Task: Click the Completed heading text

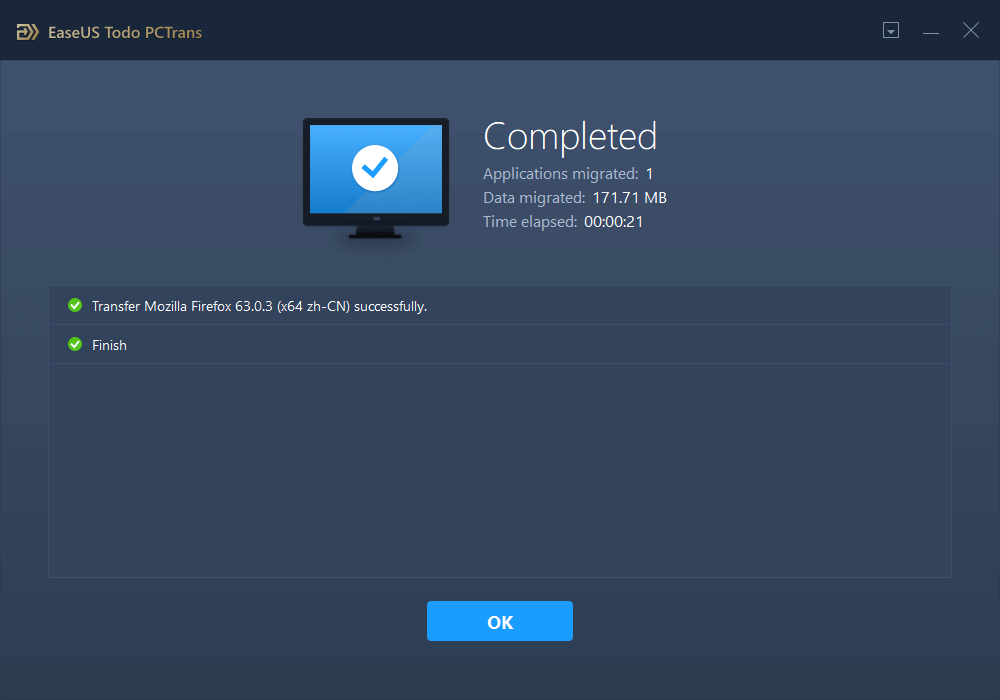Action: 570,136
